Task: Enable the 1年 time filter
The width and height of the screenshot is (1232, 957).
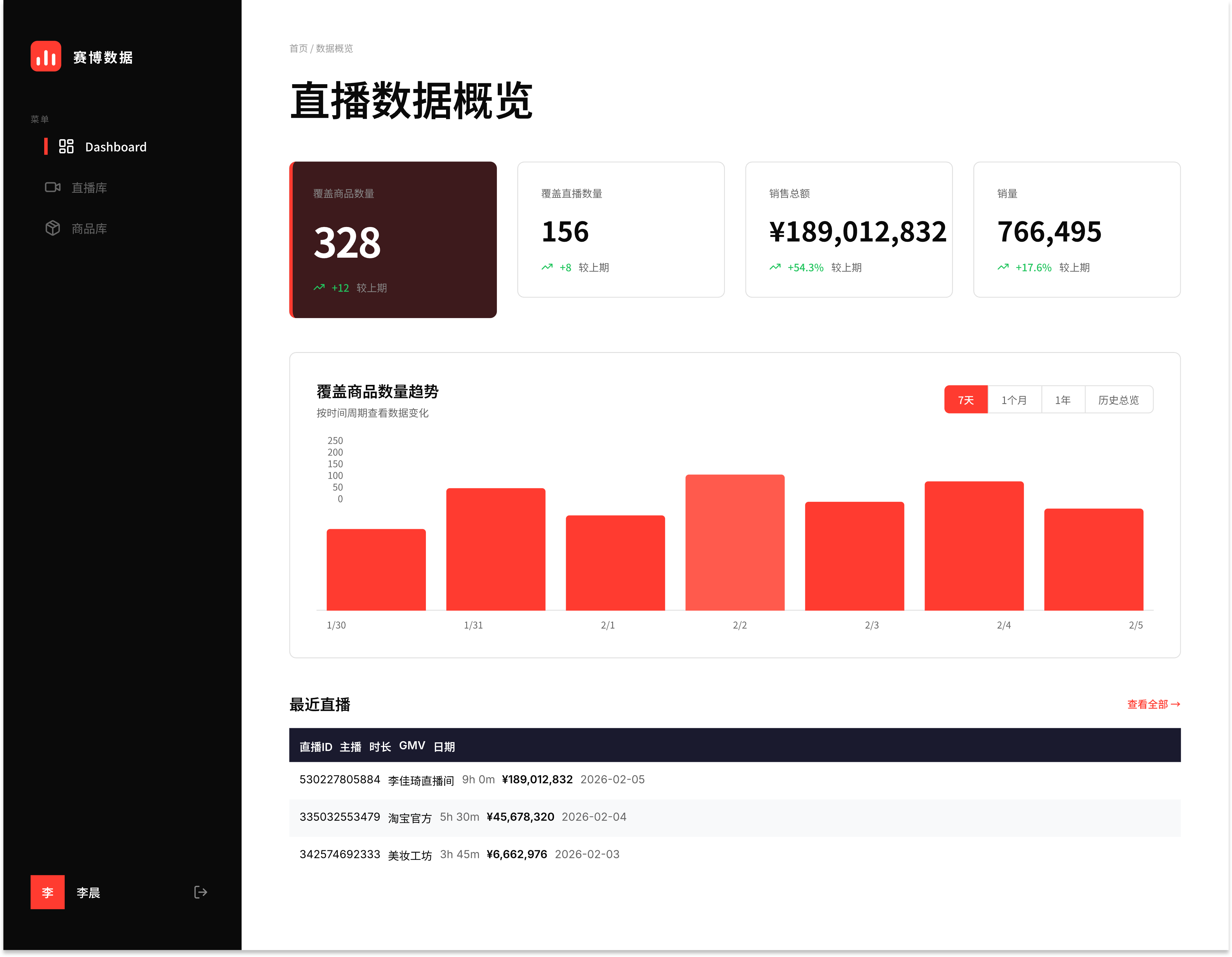Action: click(1062, 399)
